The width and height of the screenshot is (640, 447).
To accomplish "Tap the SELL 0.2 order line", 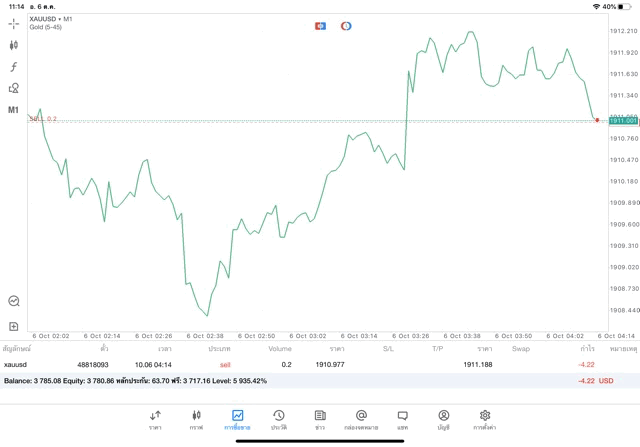I will (42, 119).
